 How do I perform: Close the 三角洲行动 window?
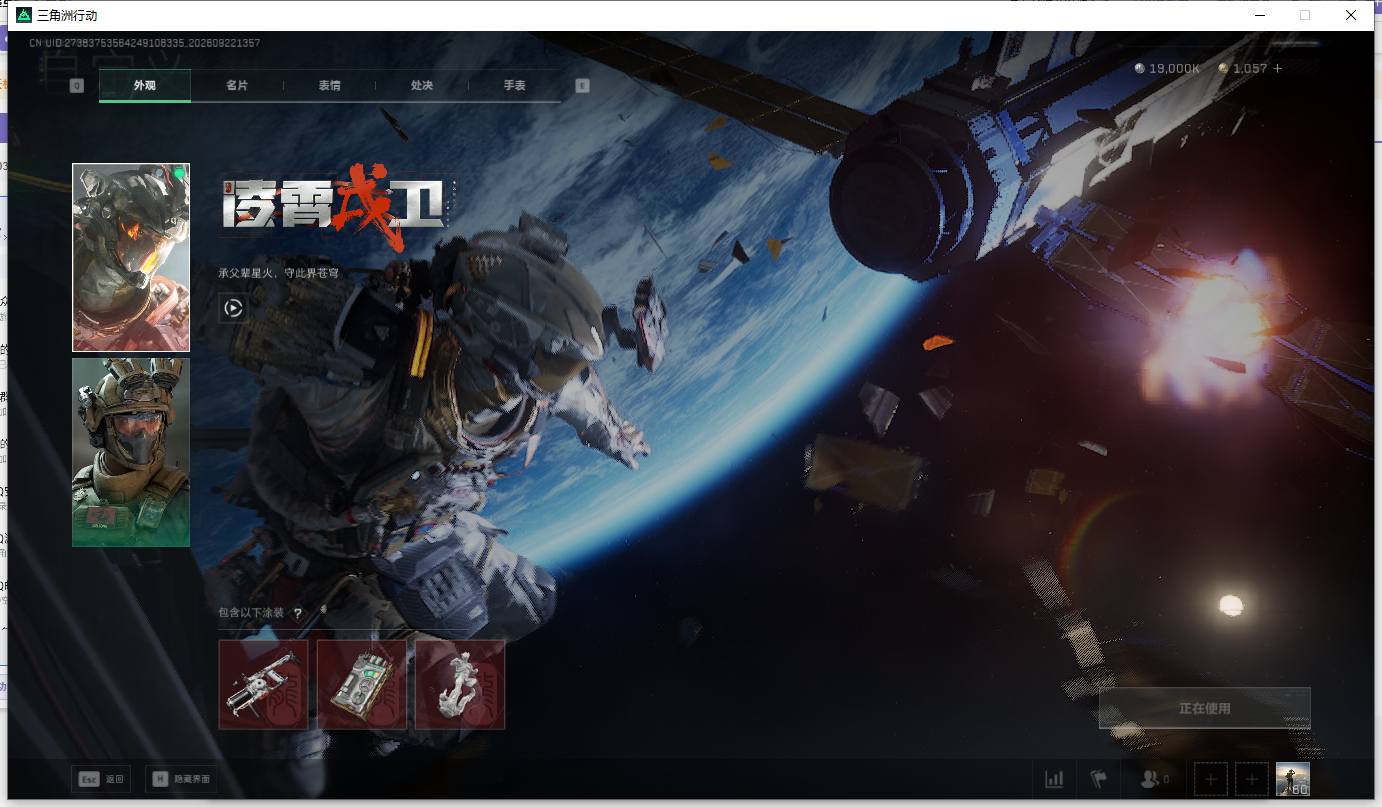click(x=1351, y=15)
